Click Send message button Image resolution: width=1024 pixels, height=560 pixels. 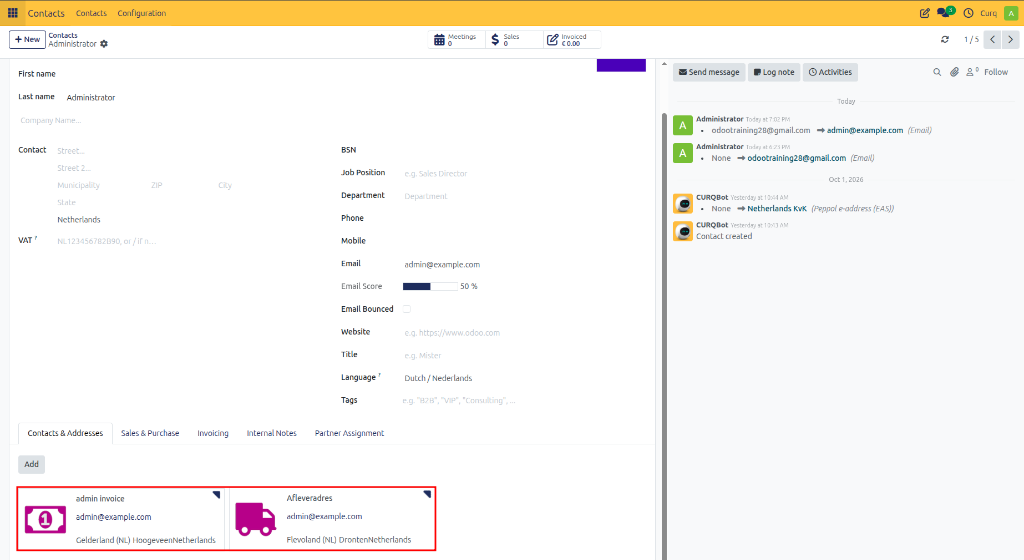click(x=709, y=72)
